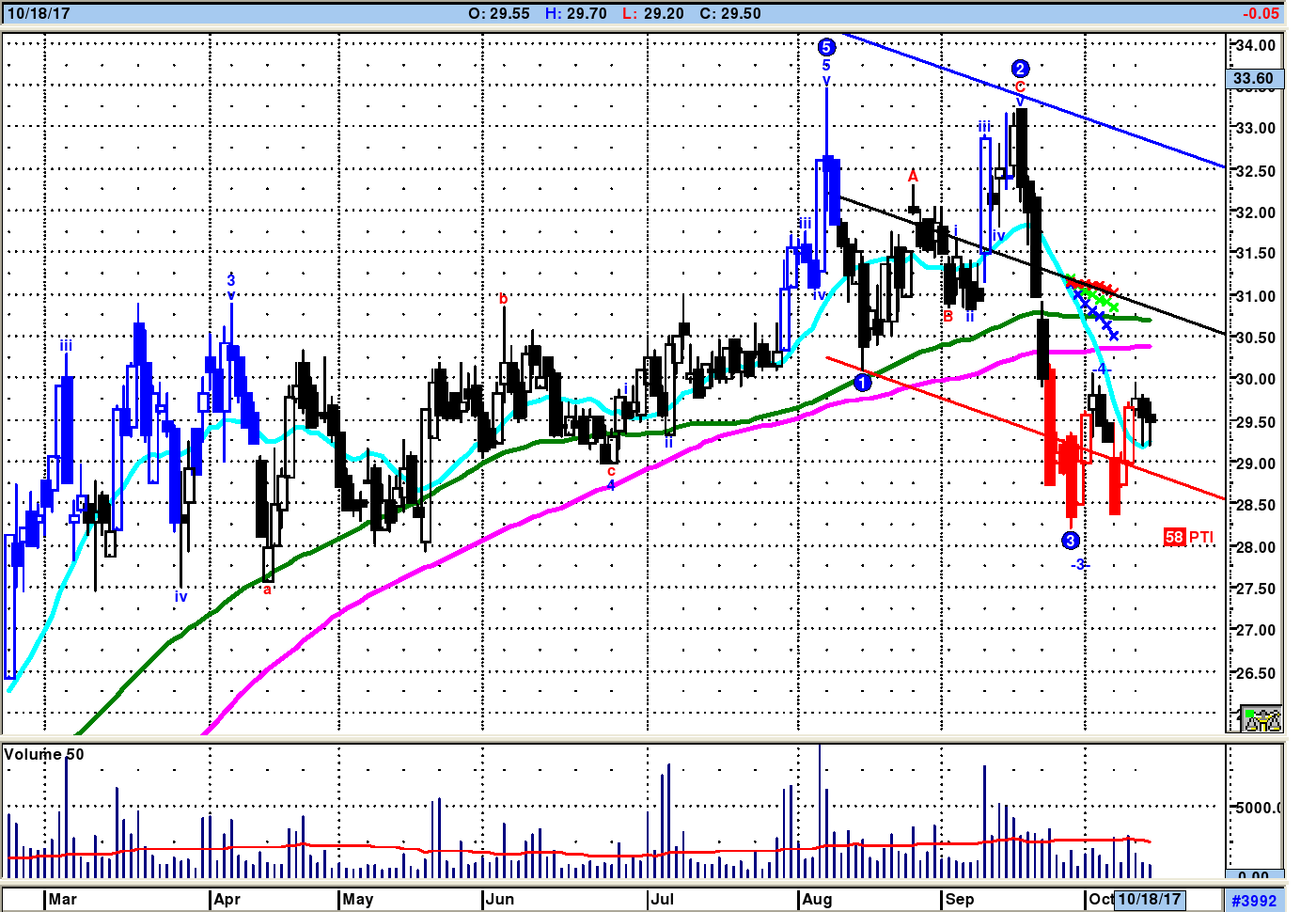Click the 0.00 value on volume axis

1253,875
